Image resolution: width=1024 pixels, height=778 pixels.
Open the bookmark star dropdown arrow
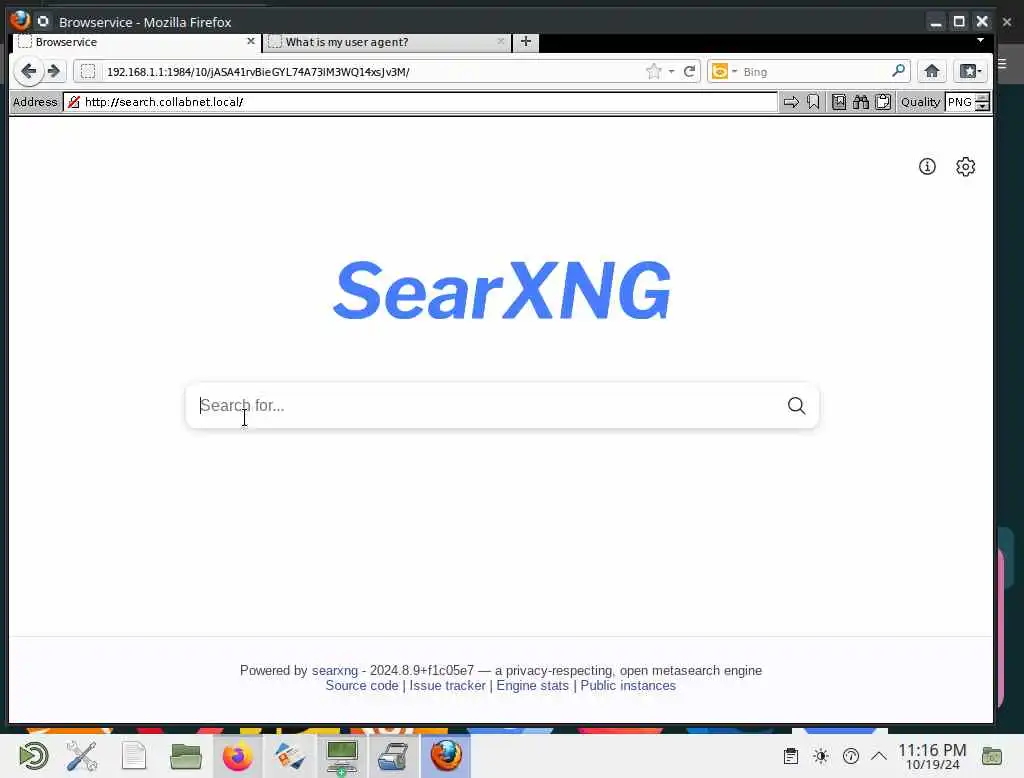[671, 71]
